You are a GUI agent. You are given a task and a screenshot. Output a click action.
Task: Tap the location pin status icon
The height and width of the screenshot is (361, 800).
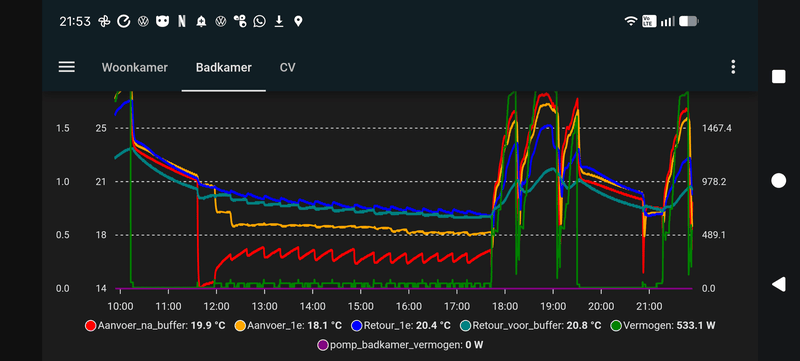[298, 21]
